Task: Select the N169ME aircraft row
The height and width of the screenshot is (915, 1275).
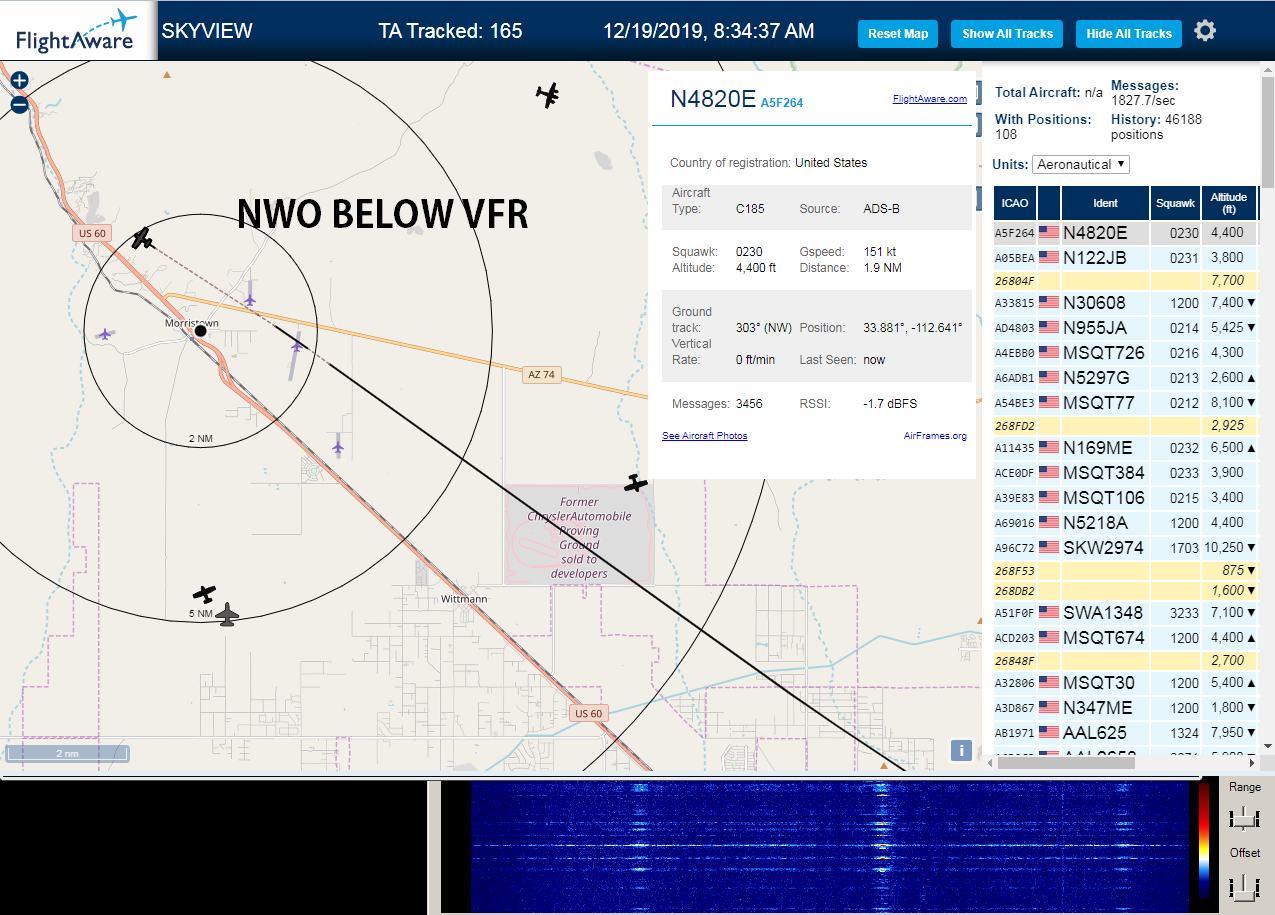Action: 1125,448
